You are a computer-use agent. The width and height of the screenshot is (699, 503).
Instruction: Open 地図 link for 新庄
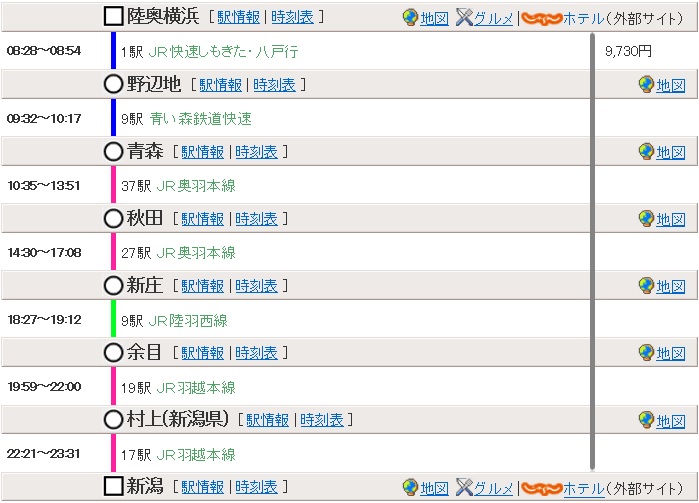point(670,287)
